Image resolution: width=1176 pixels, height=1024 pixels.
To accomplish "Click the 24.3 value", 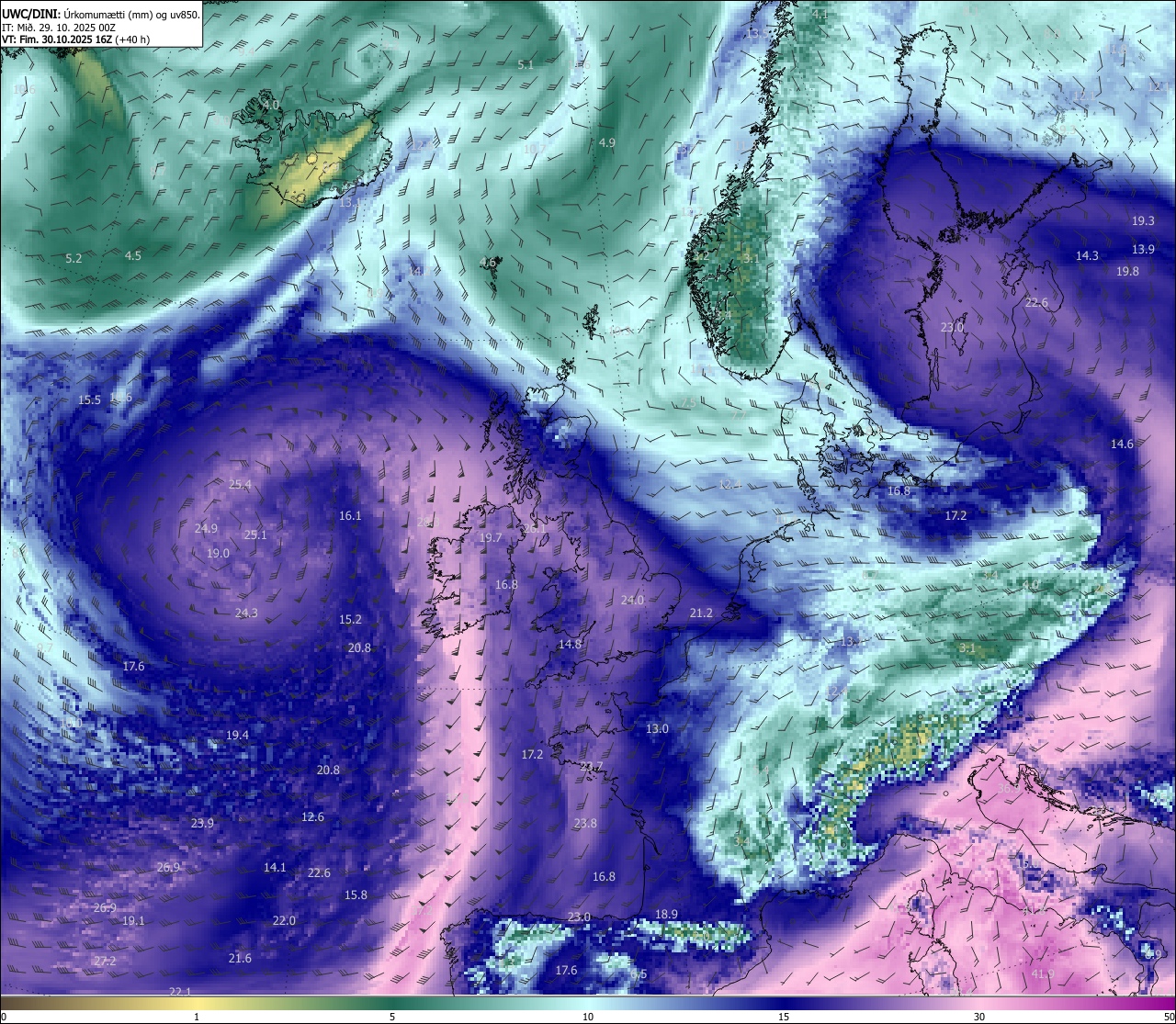I will pos(246,613).
